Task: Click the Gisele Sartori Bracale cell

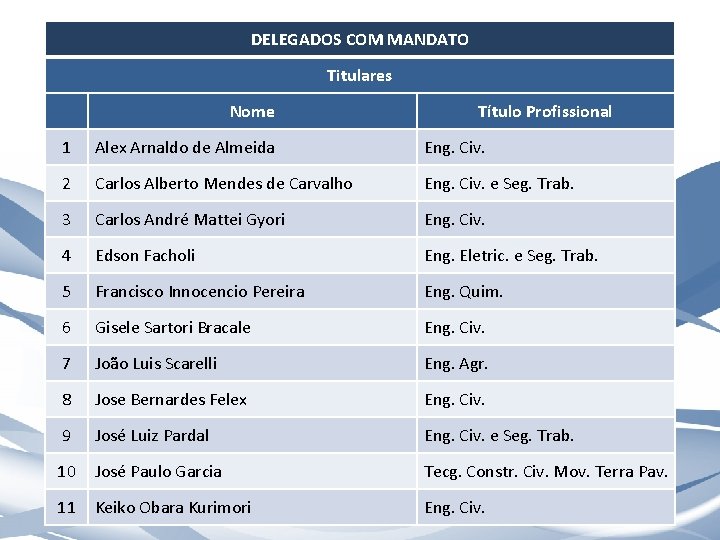Action: coord(252,327)
